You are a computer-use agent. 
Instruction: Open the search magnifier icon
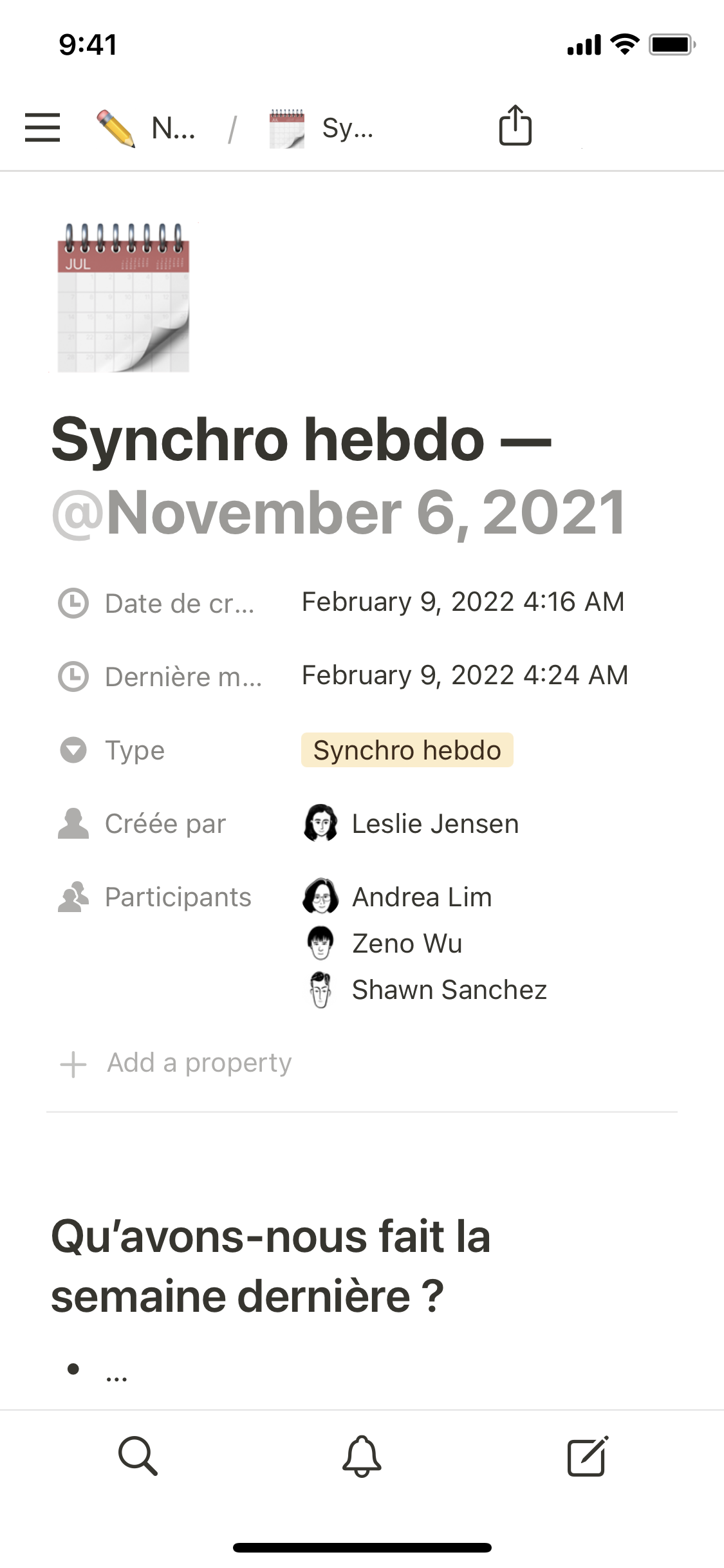tap(138, 1455)
